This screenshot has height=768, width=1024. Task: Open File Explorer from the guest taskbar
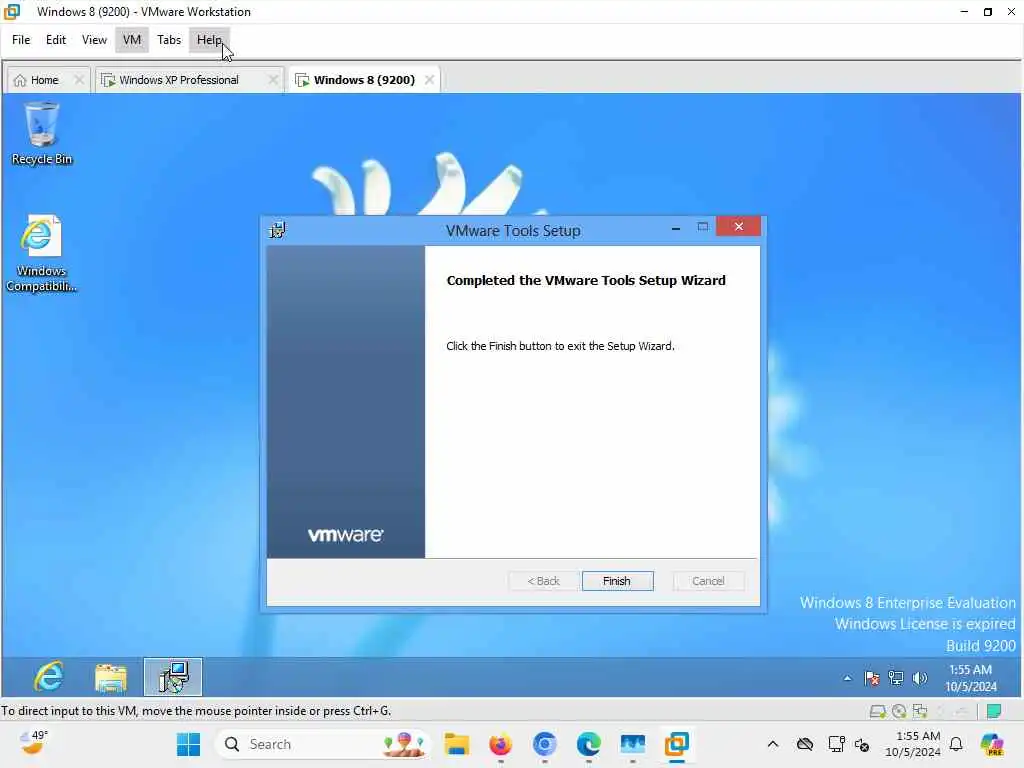pos(110,677)
